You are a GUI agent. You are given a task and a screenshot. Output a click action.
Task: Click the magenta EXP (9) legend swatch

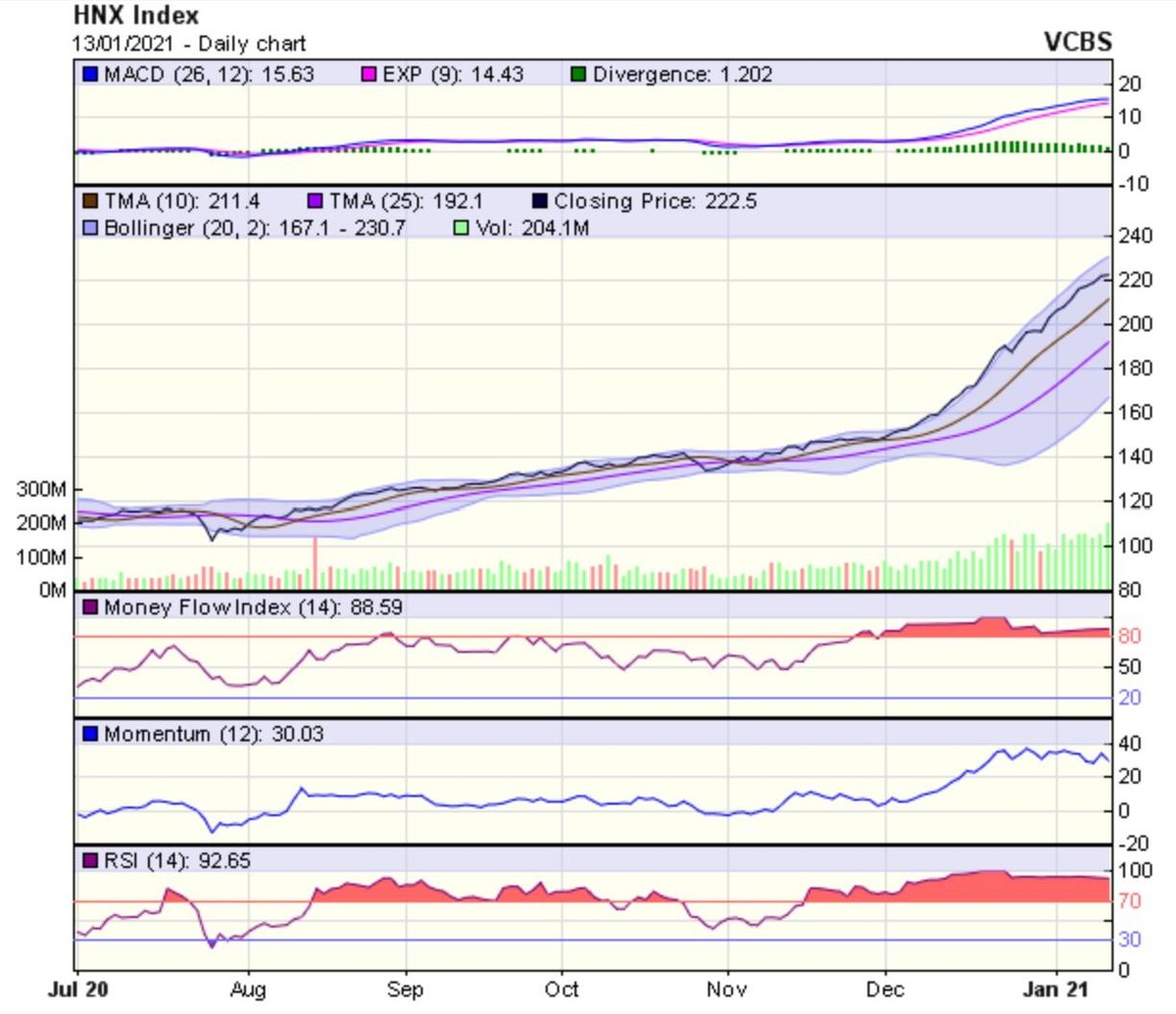coord(368,74)
